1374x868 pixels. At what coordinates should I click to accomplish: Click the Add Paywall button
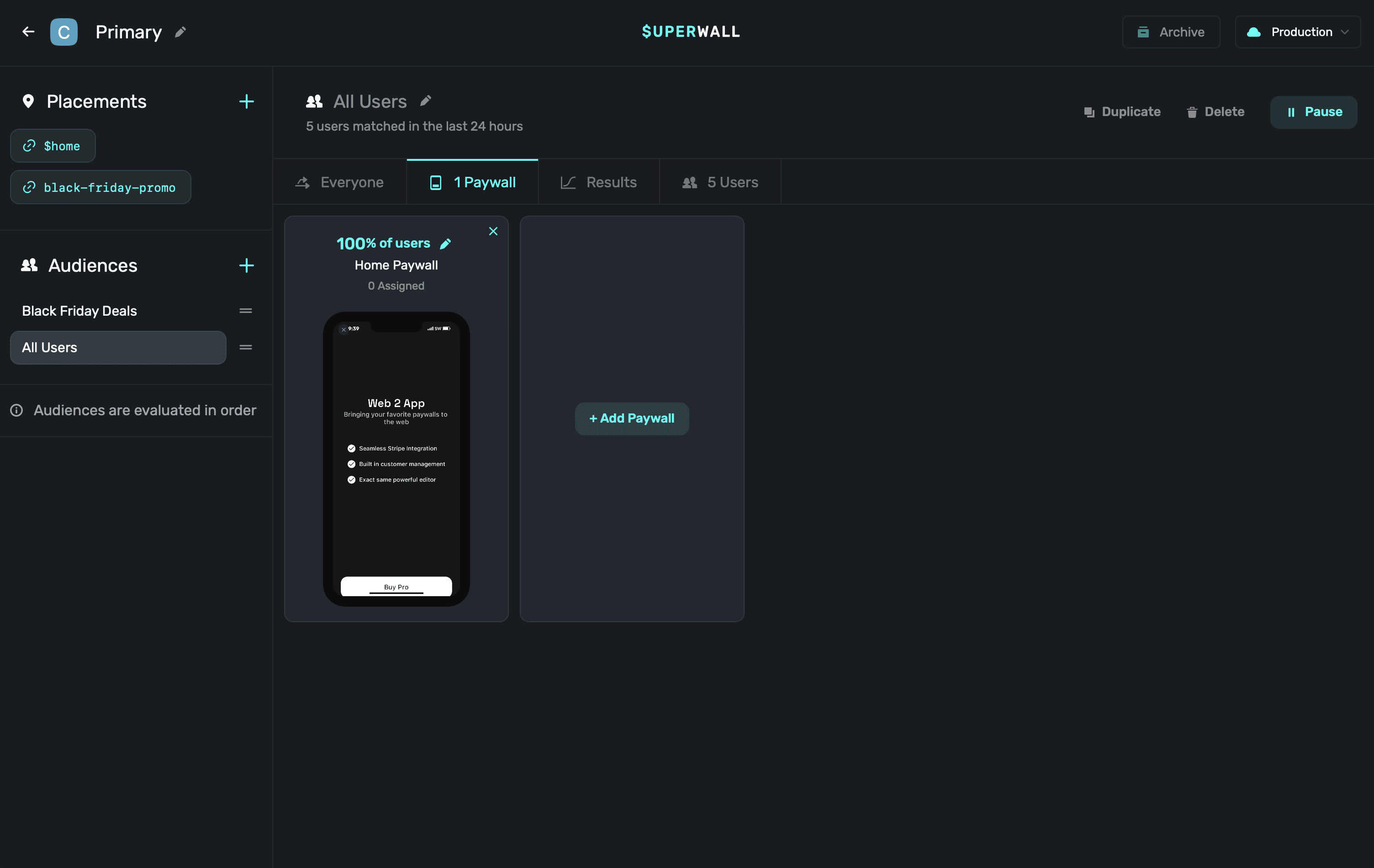pyautogui.click(x=632, y=418)
